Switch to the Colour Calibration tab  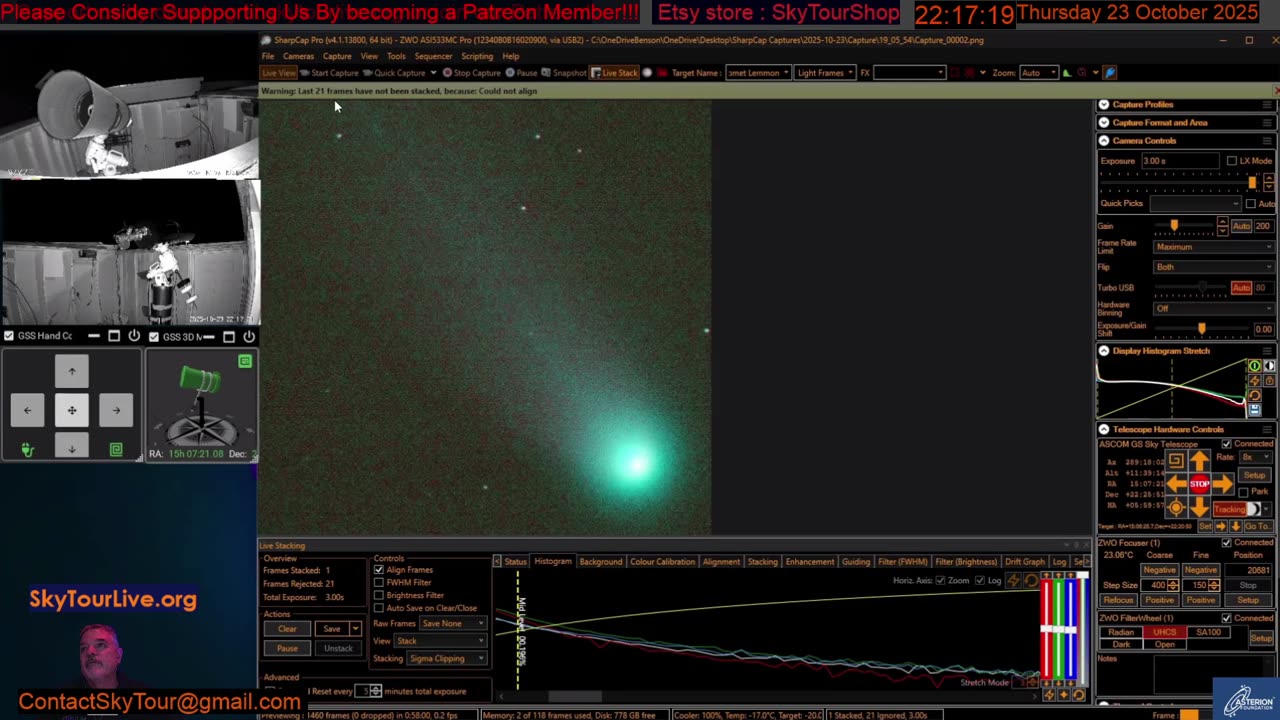(662, 562)
